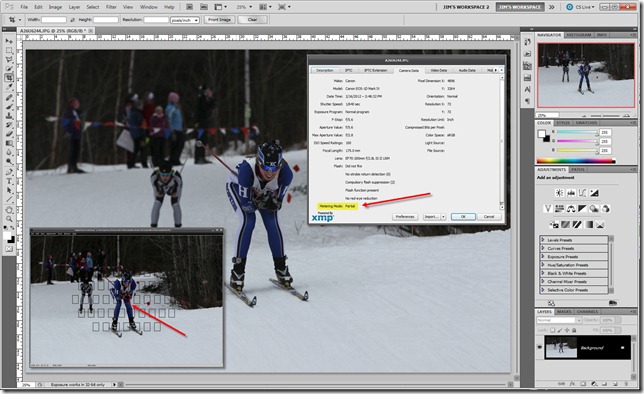Switch foreground and background colors
Image resolution: width=644 pixels, height=394 pixels.
pos(13,227)
